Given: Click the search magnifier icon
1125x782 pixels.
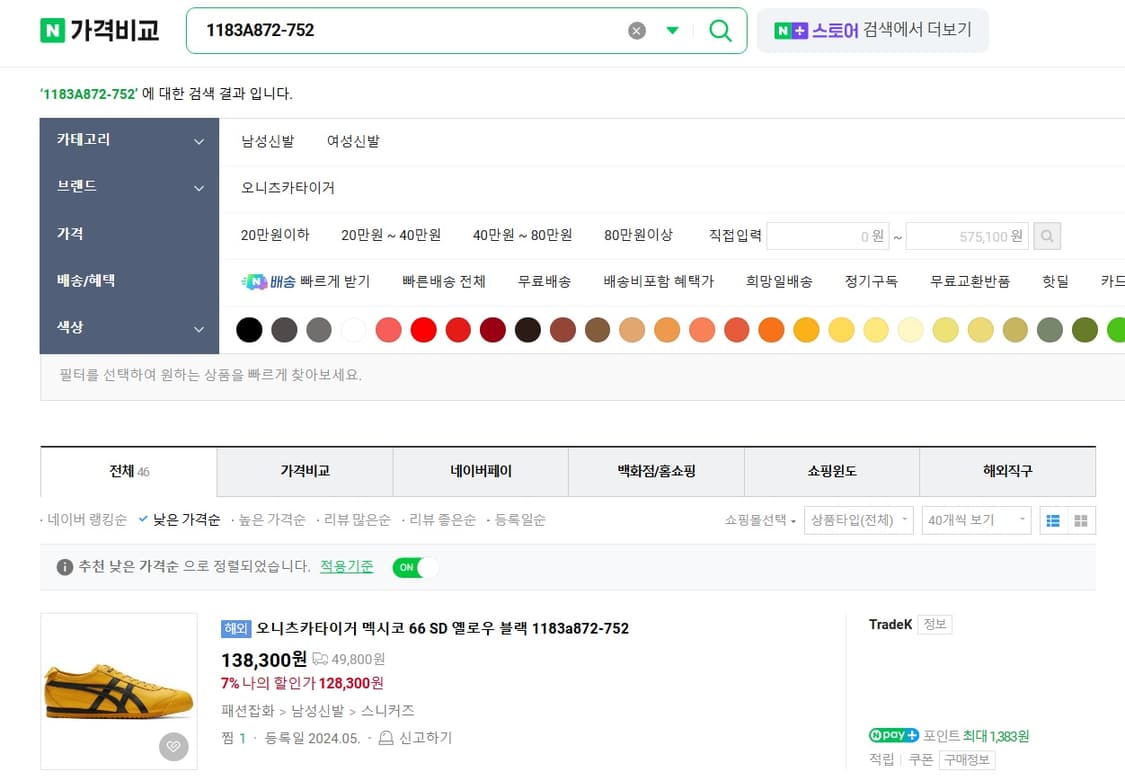Looking at the screenshot, I should pos(719,30).
